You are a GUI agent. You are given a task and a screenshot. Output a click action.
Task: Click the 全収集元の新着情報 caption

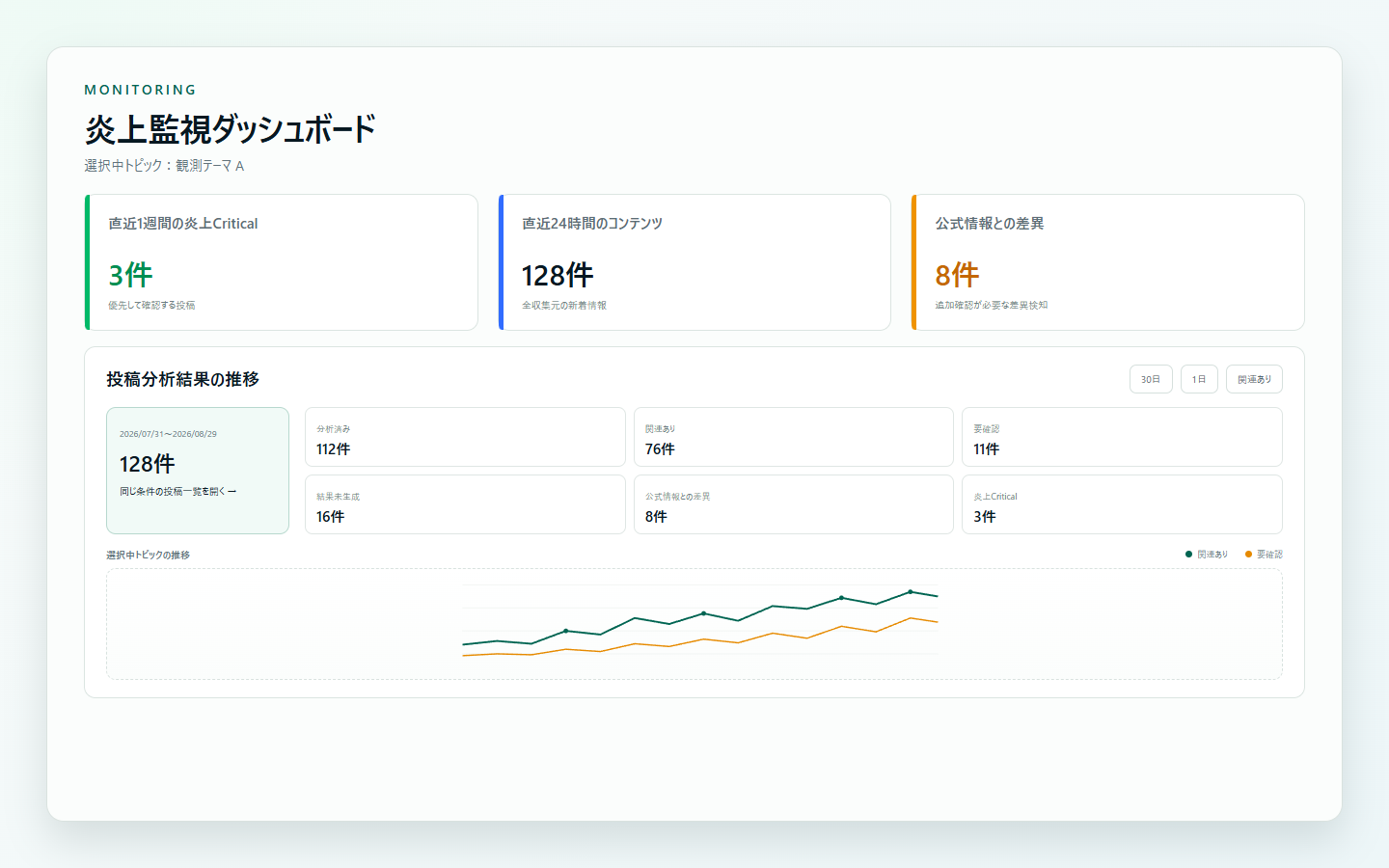(564, 306)
